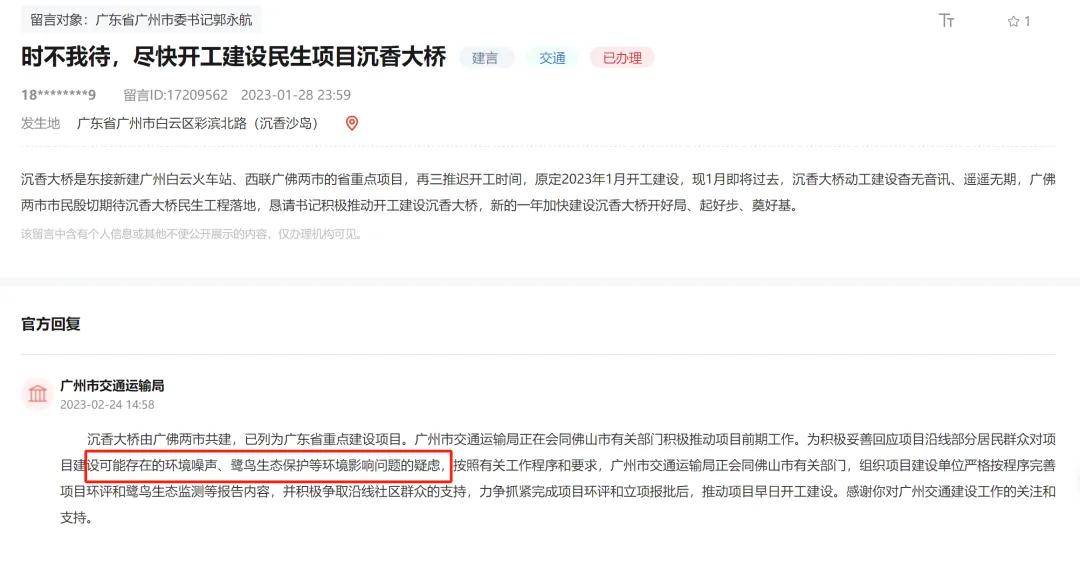Click the 已办理 status tag
This screenshot has width=1080, height=569.
point(622,58)
